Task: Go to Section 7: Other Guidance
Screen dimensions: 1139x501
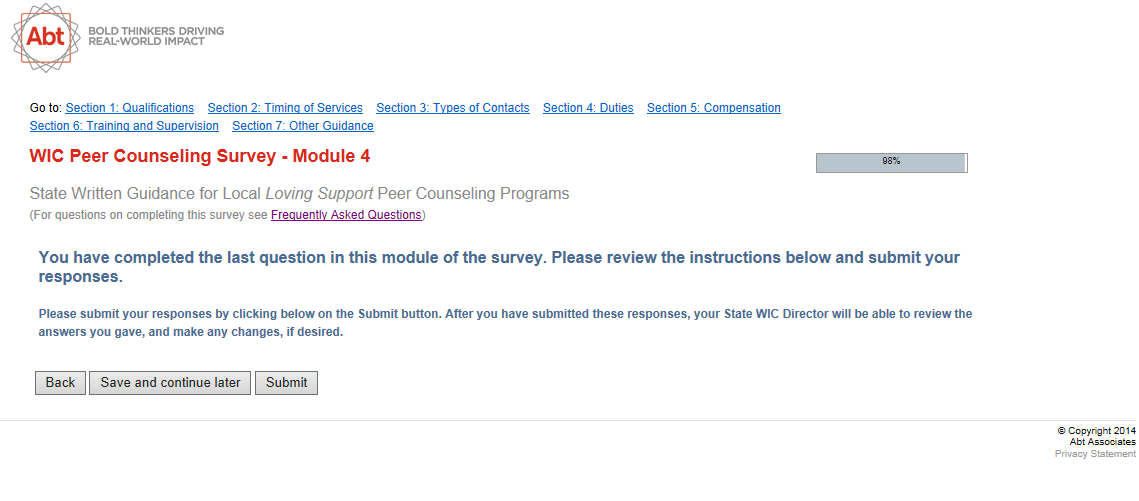Action: coord(303,126)
